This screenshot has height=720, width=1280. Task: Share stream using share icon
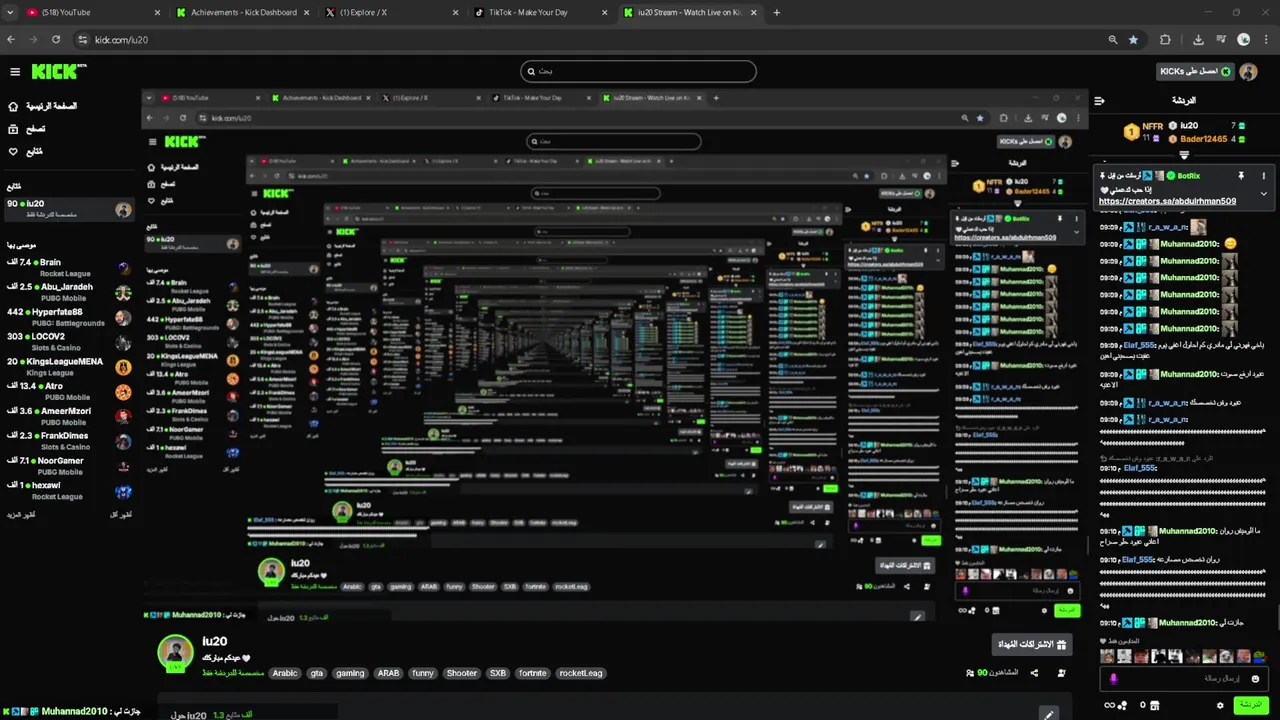click(x=1034, y=673)
